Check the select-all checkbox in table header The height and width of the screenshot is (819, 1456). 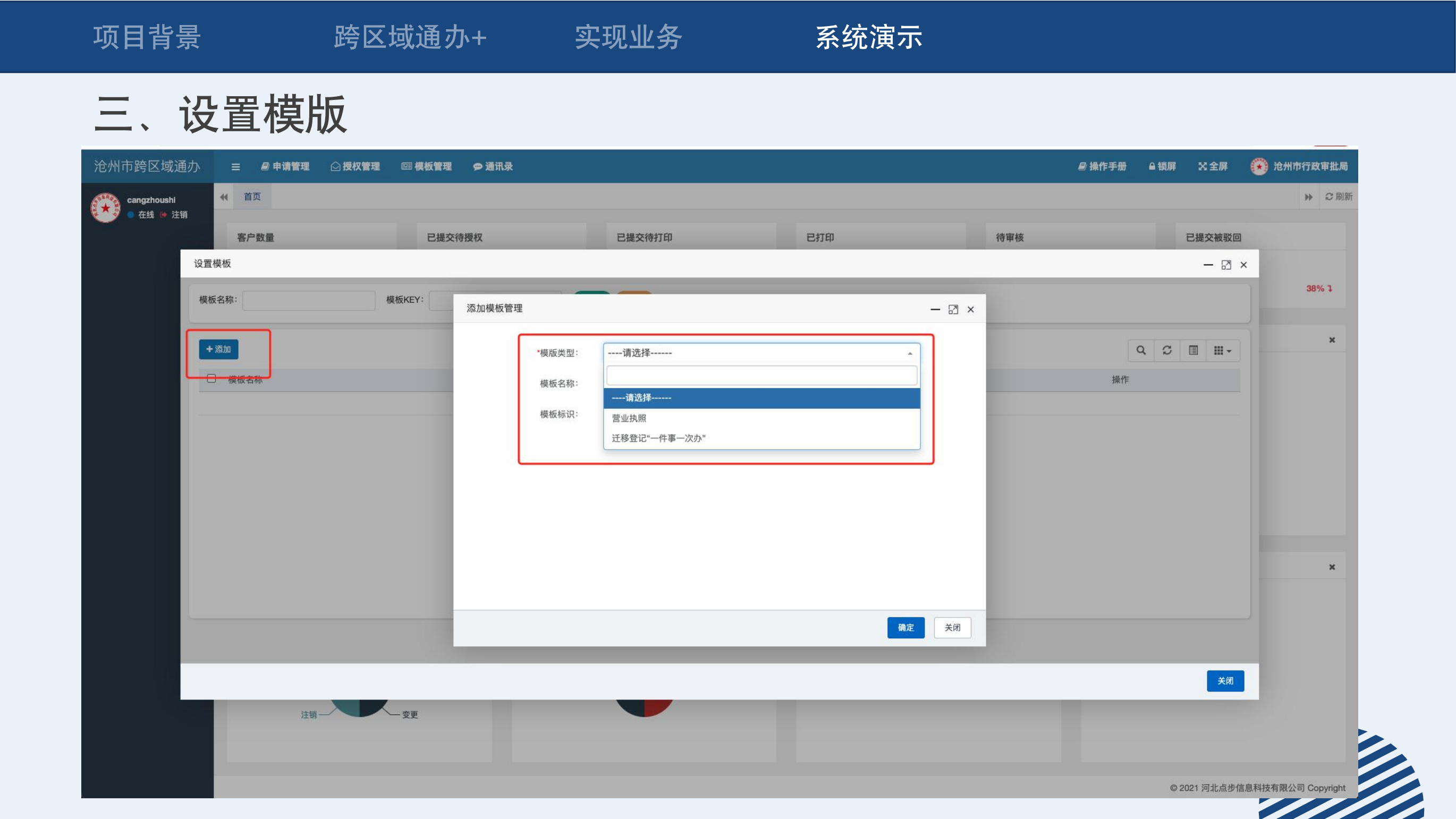coord(211,379)
